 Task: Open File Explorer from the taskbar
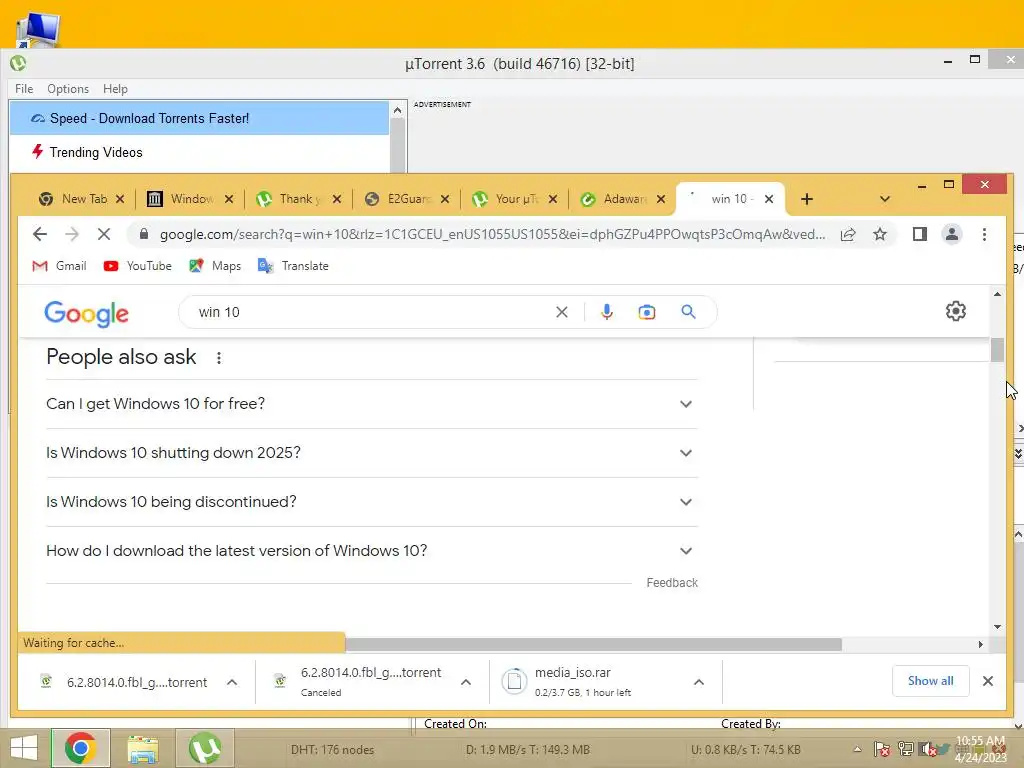(x=142, y=748)
